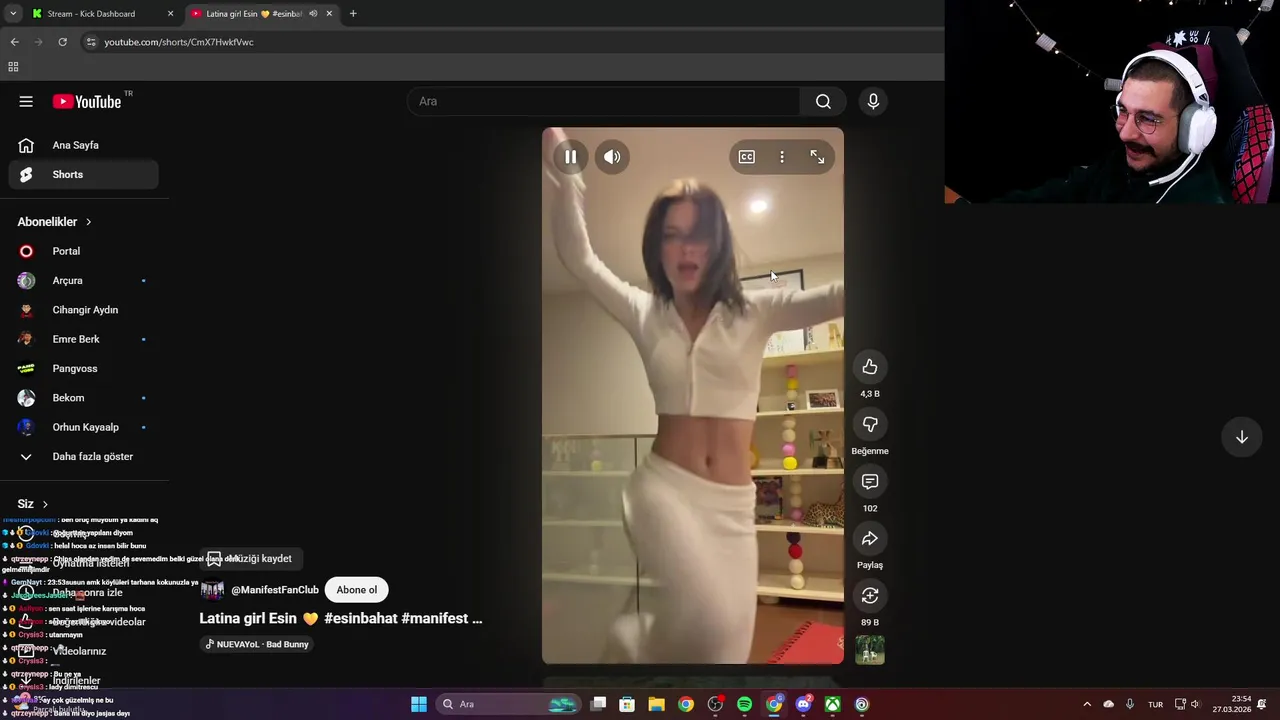Image resolution: width=1280 pixels, height=720 pixels.
Task: Go back in browser
Action: [14, 42]
